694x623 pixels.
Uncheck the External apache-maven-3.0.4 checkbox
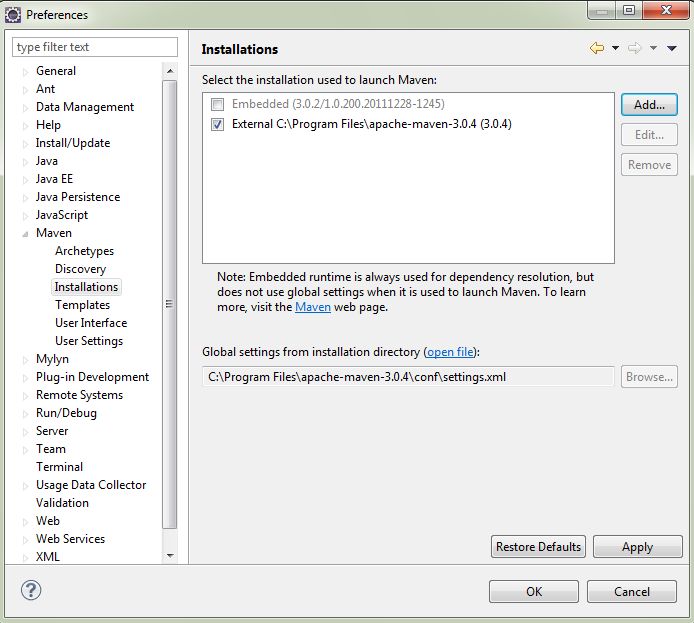tap(217, 124)
